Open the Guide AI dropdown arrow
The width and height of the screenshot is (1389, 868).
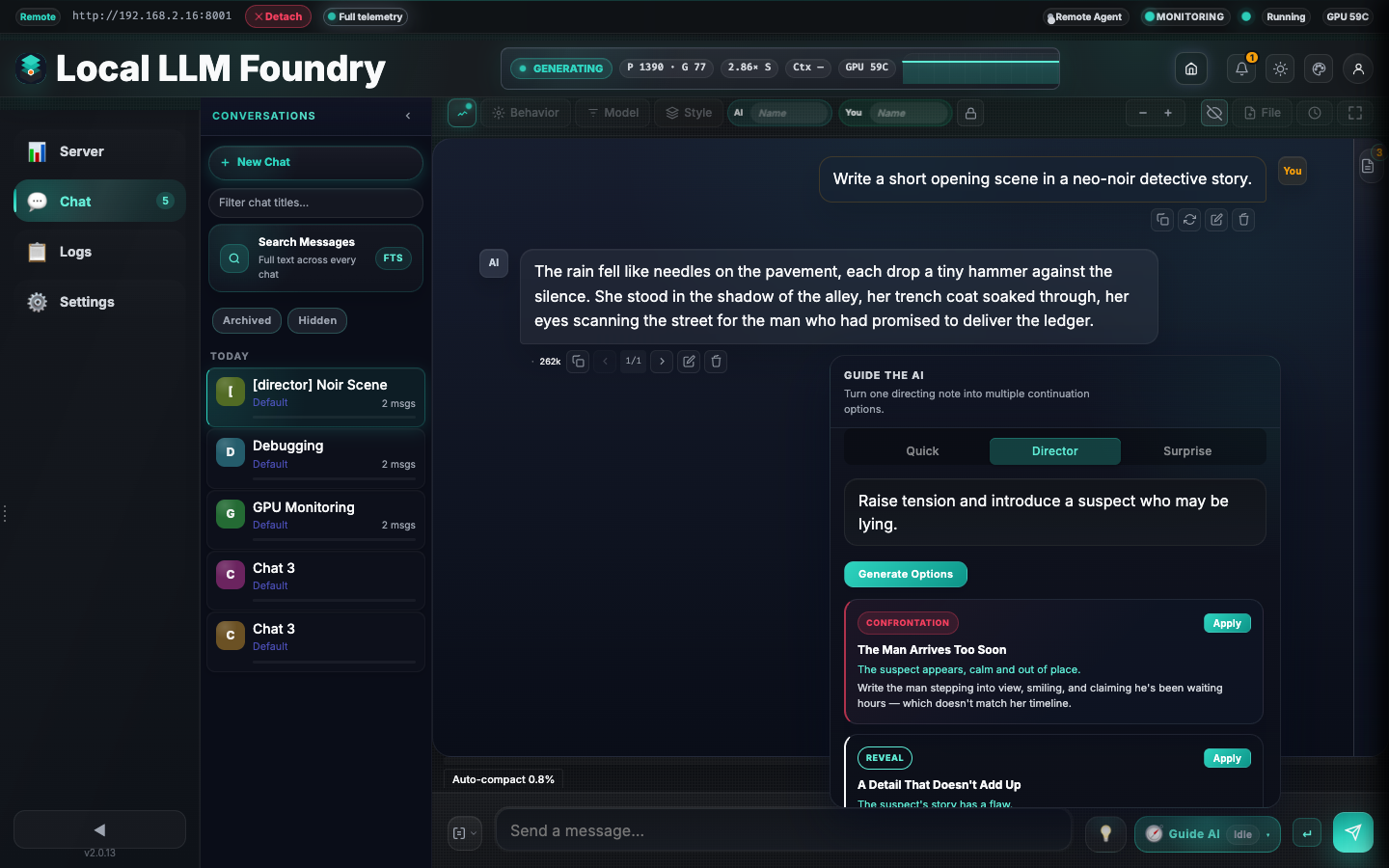pyautogui.click(x=1268, y=834)
